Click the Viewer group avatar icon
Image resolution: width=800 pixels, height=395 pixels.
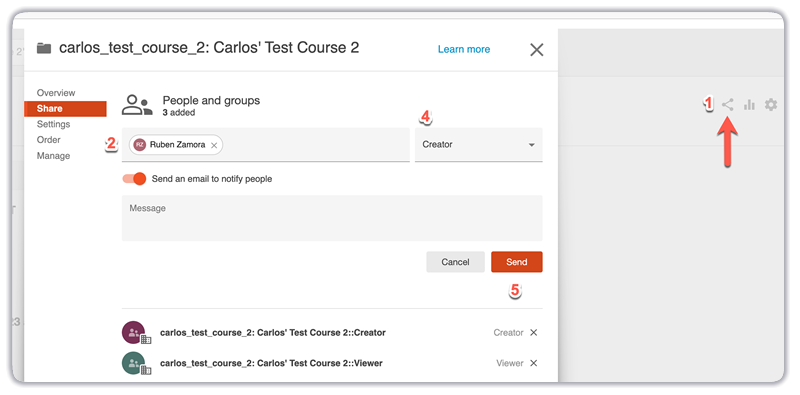pos(136,363)
